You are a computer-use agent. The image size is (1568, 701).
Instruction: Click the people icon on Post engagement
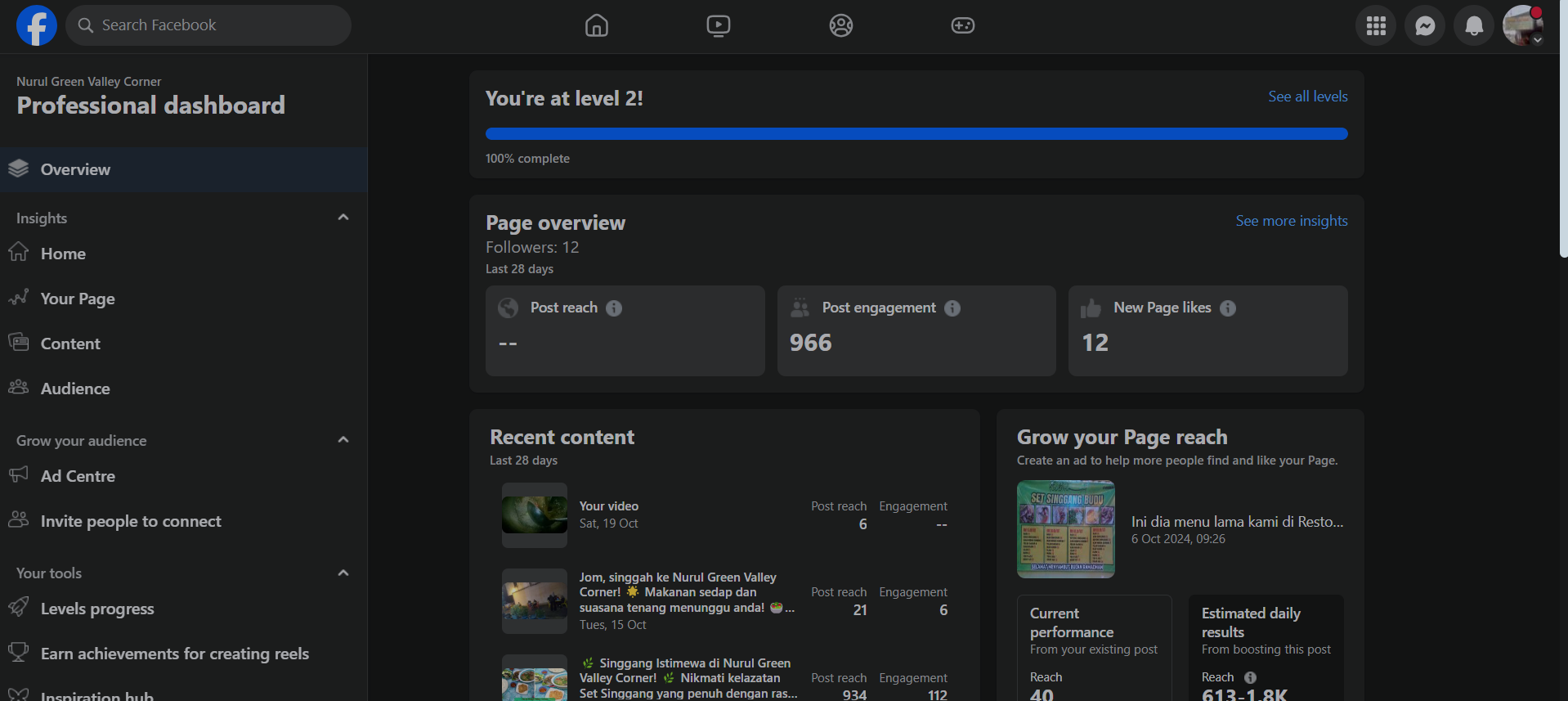(800, 308)
